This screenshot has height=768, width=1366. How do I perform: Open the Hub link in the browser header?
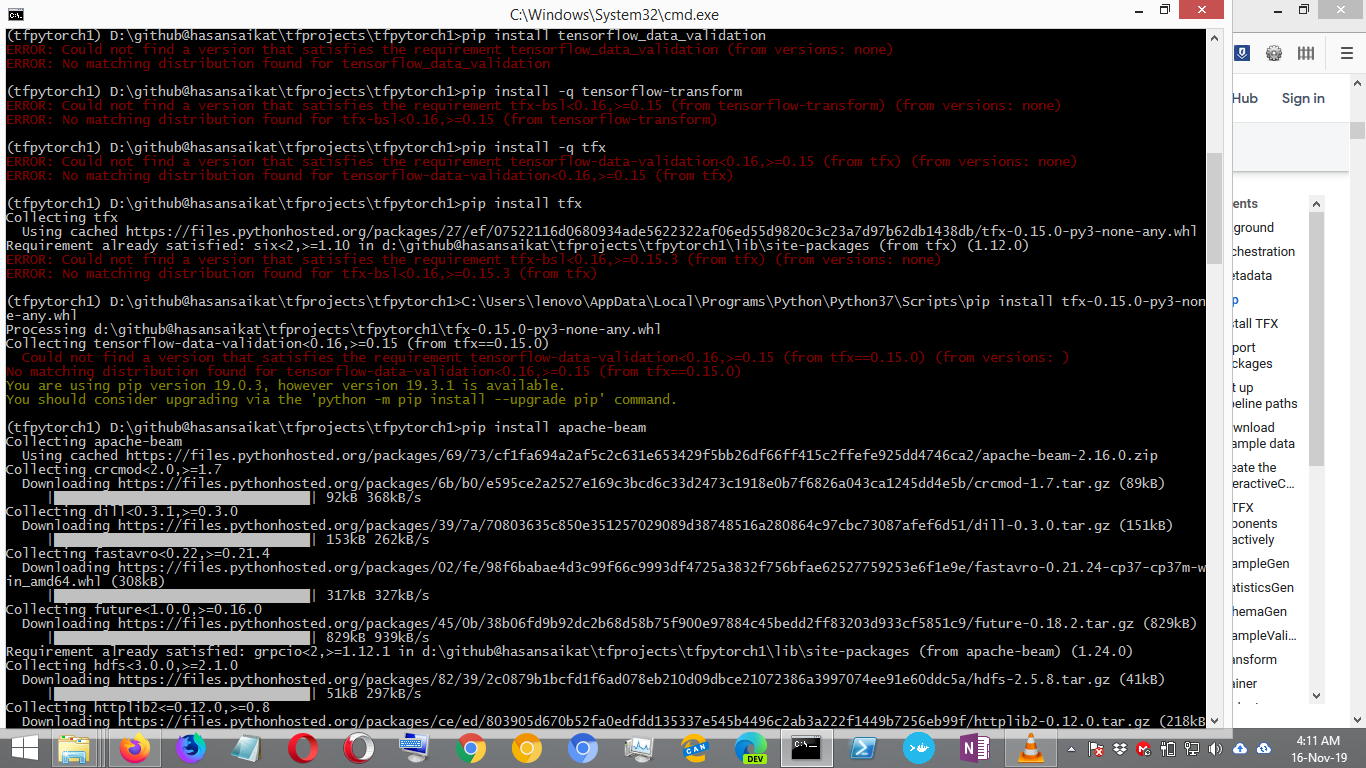point(1245,98)
